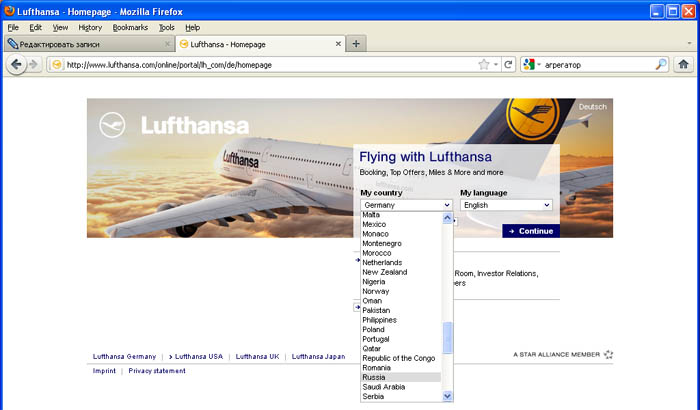Open the Lufthansa USA footer link

click(x=199, y=356)
